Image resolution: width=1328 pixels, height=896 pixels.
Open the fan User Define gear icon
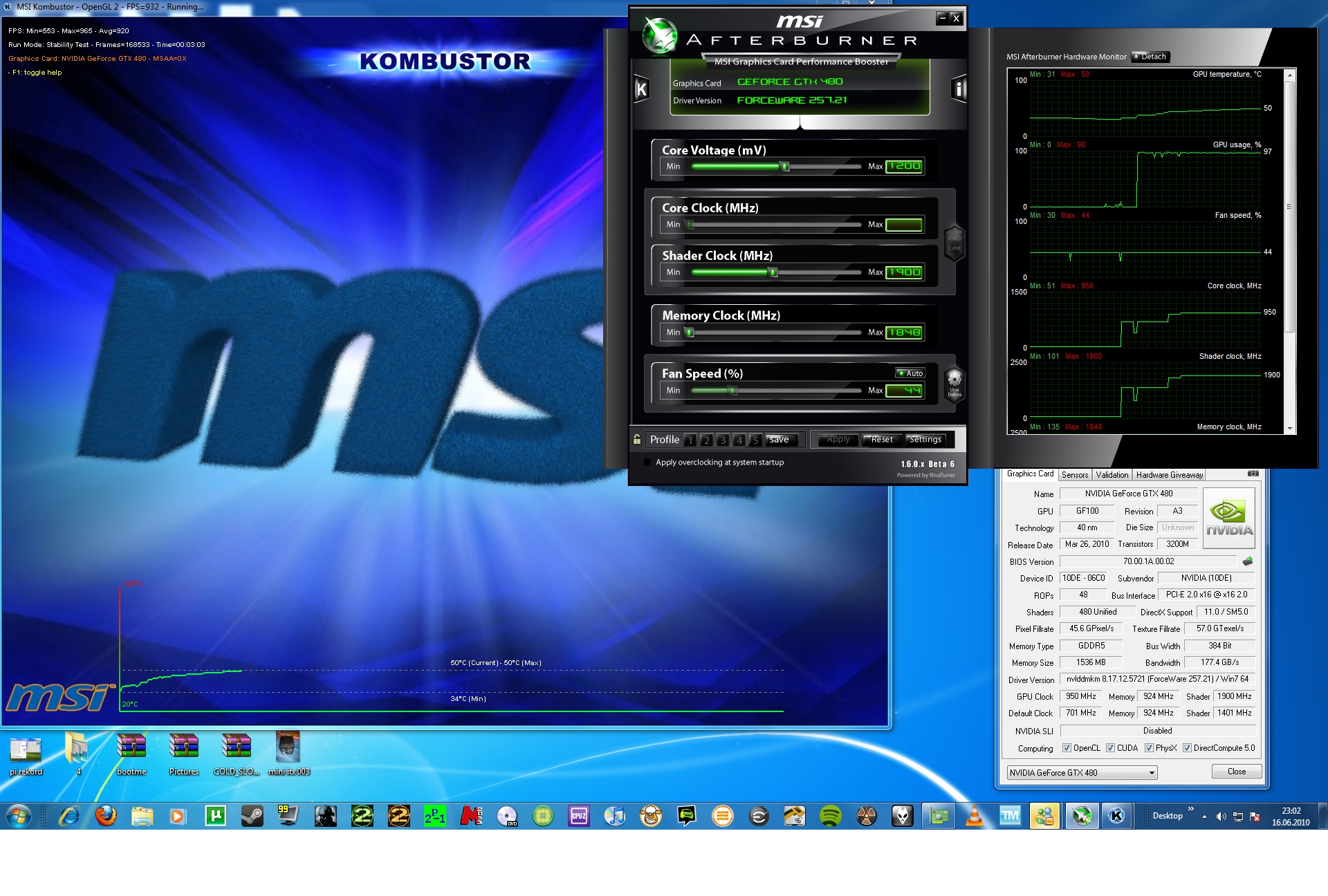click(954, 383)
